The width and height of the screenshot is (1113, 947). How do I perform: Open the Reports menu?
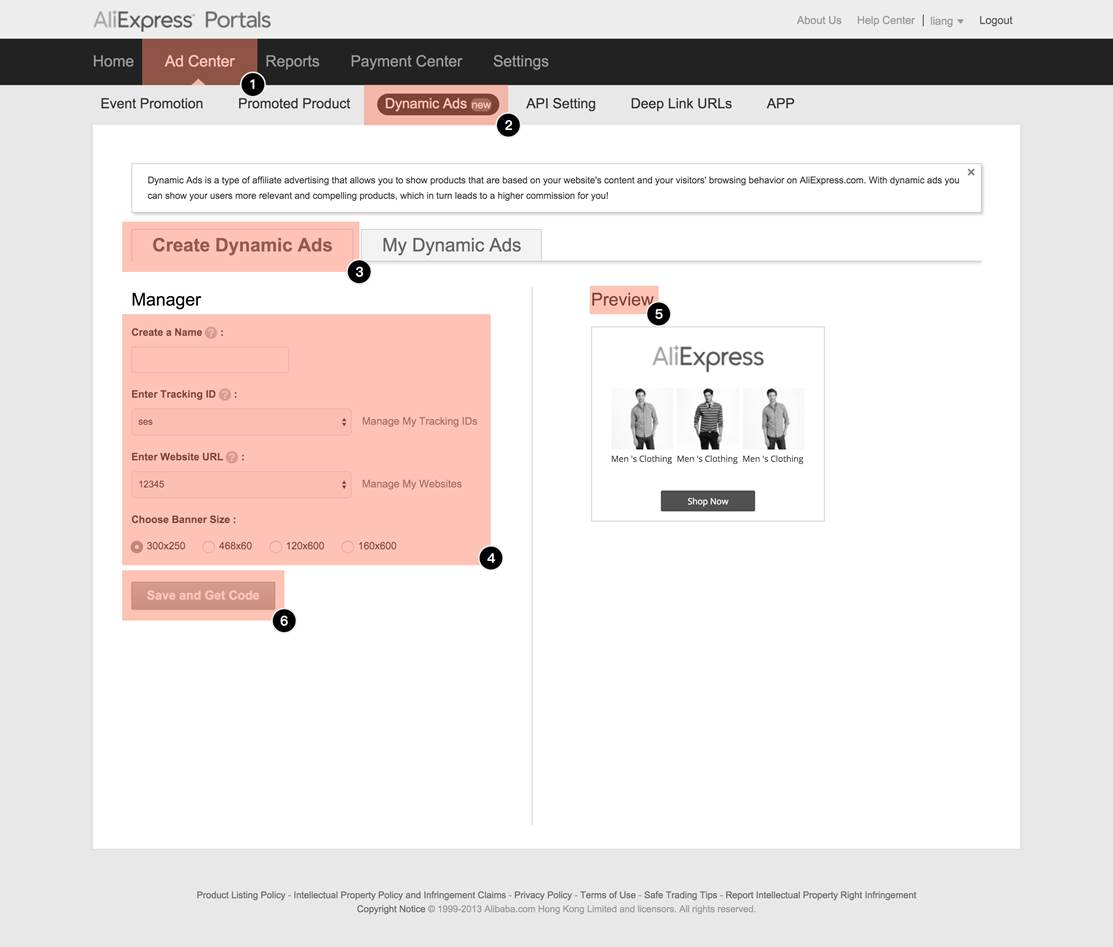coord(292,61)
